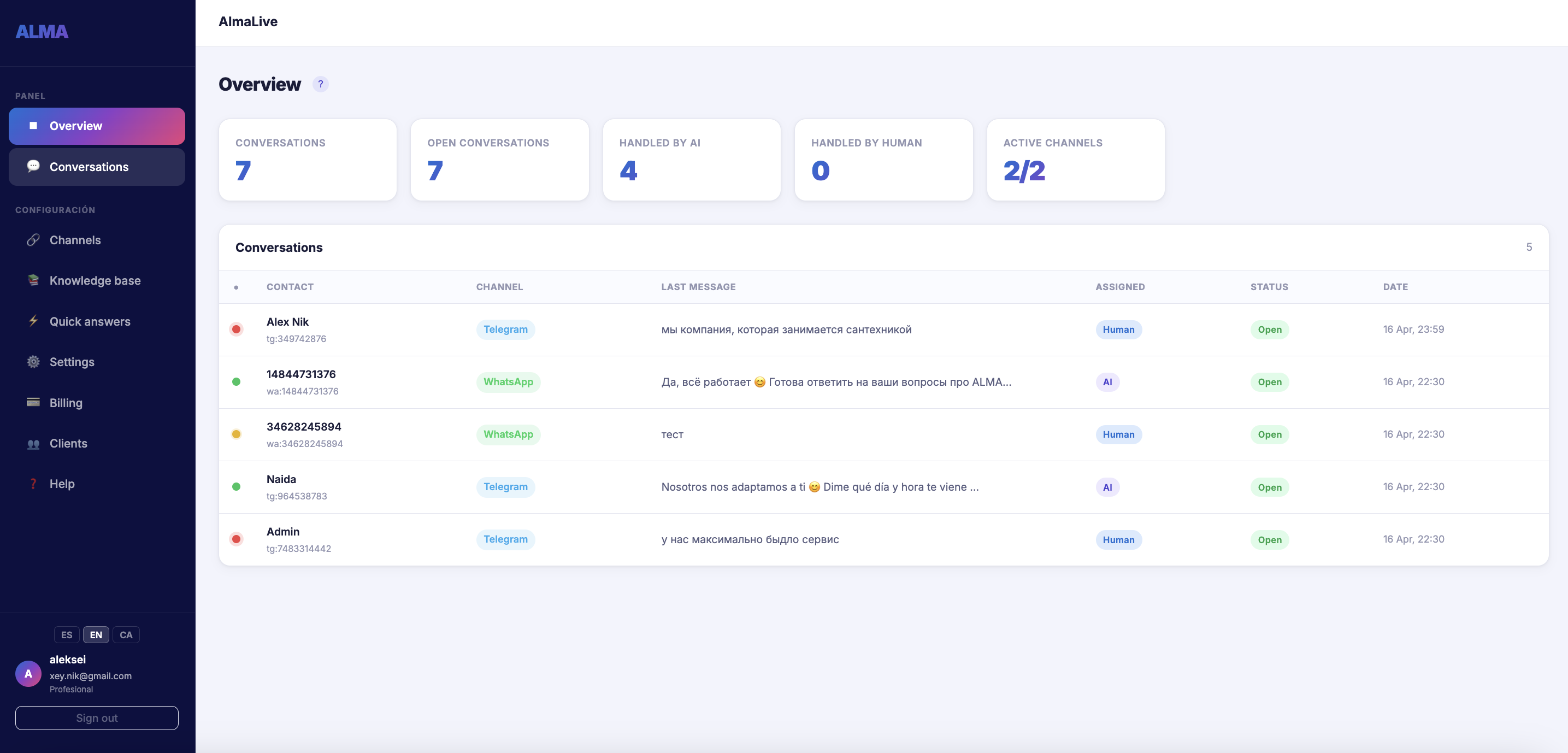Click the aleksei user avatar
Viewport: 1568px width, 753px height.
coord(28,674)
